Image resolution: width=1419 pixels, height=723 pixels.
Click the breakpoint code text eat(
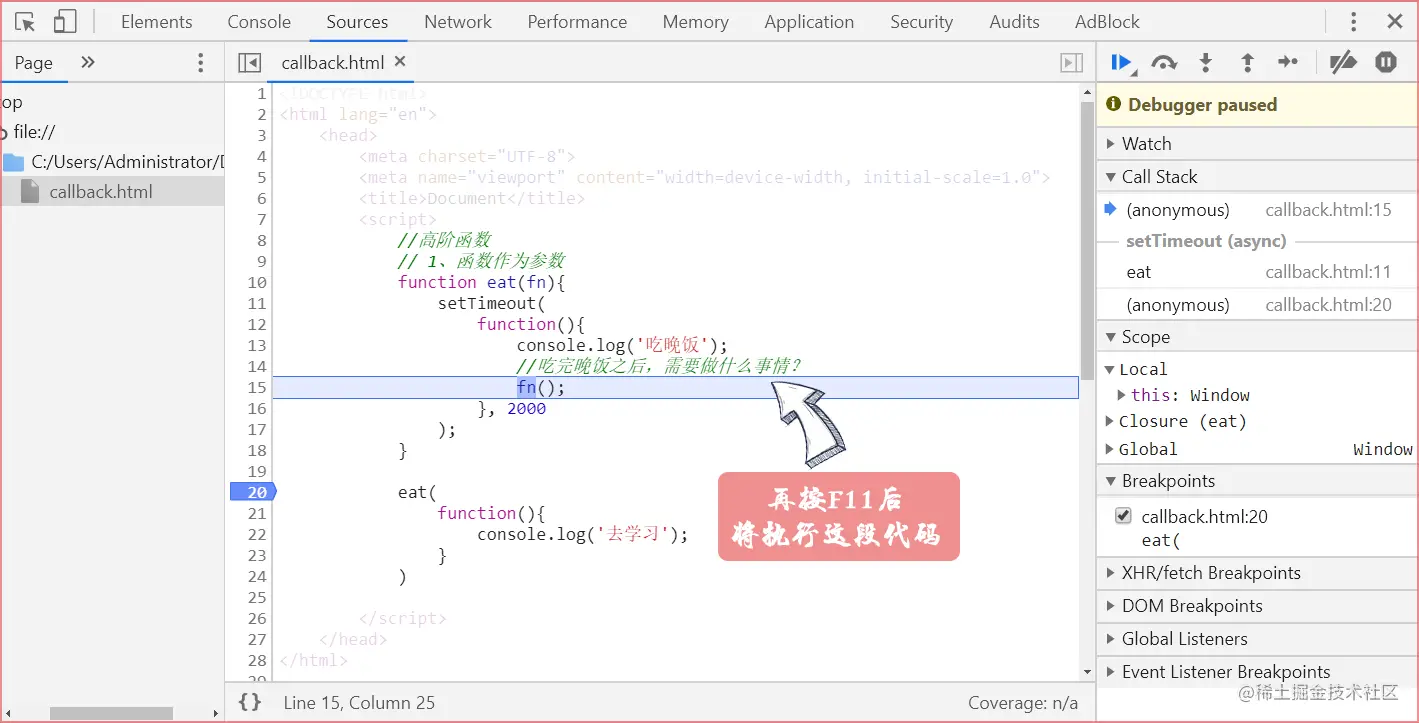click(1161, 540)
